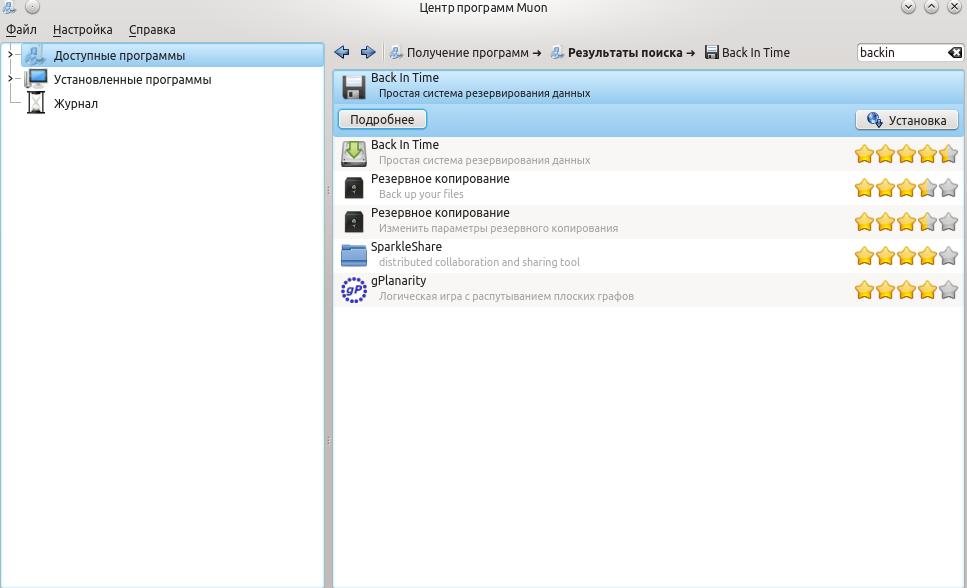Click the round pin button in the title bar
The width and height of the screenshot is (967, 588).
tap(33, 7)
